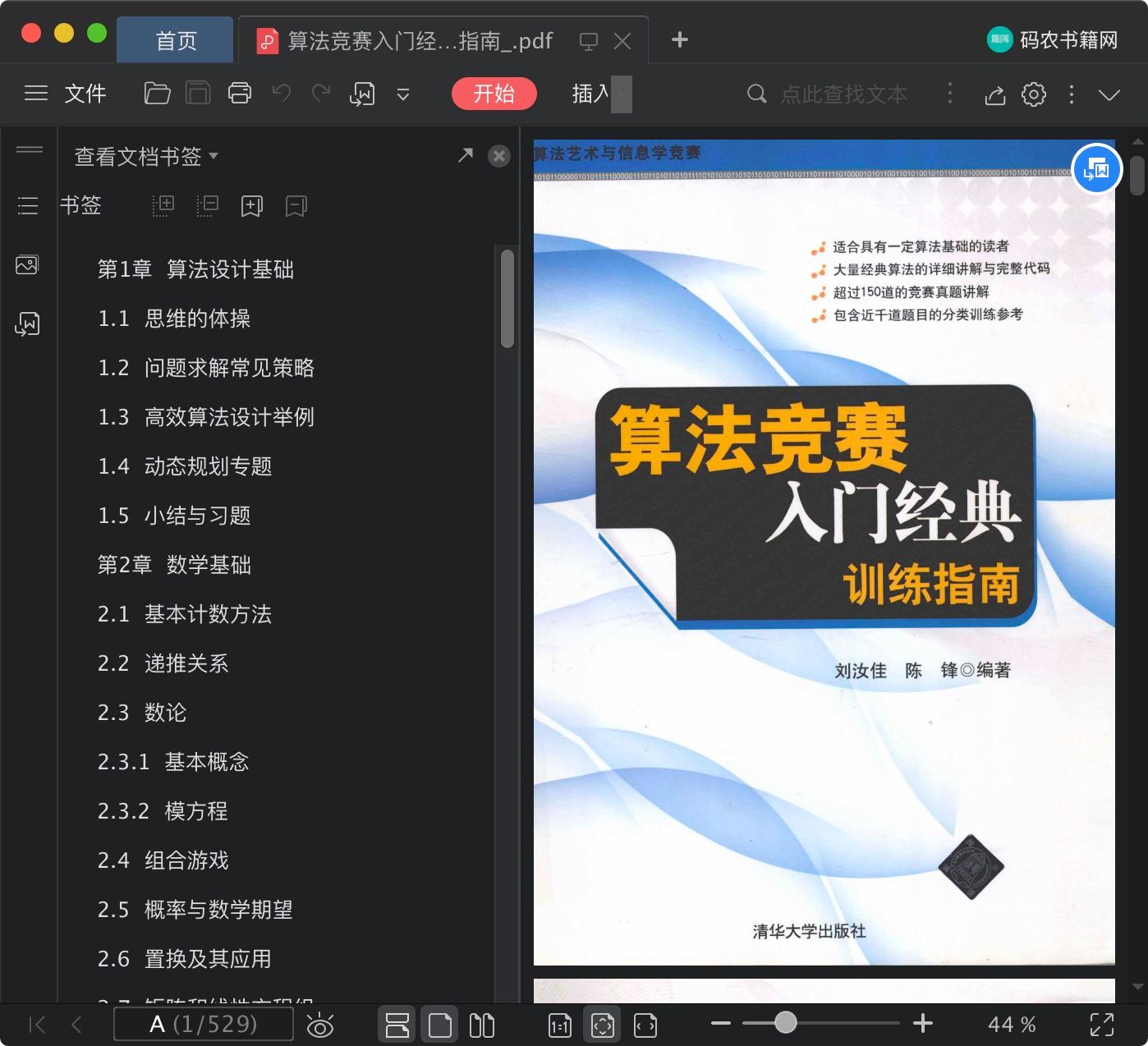The height and width of the screenshot is (1046, 1148).
Task: Go to the previous page arrow
Action: pos(77,1025)
